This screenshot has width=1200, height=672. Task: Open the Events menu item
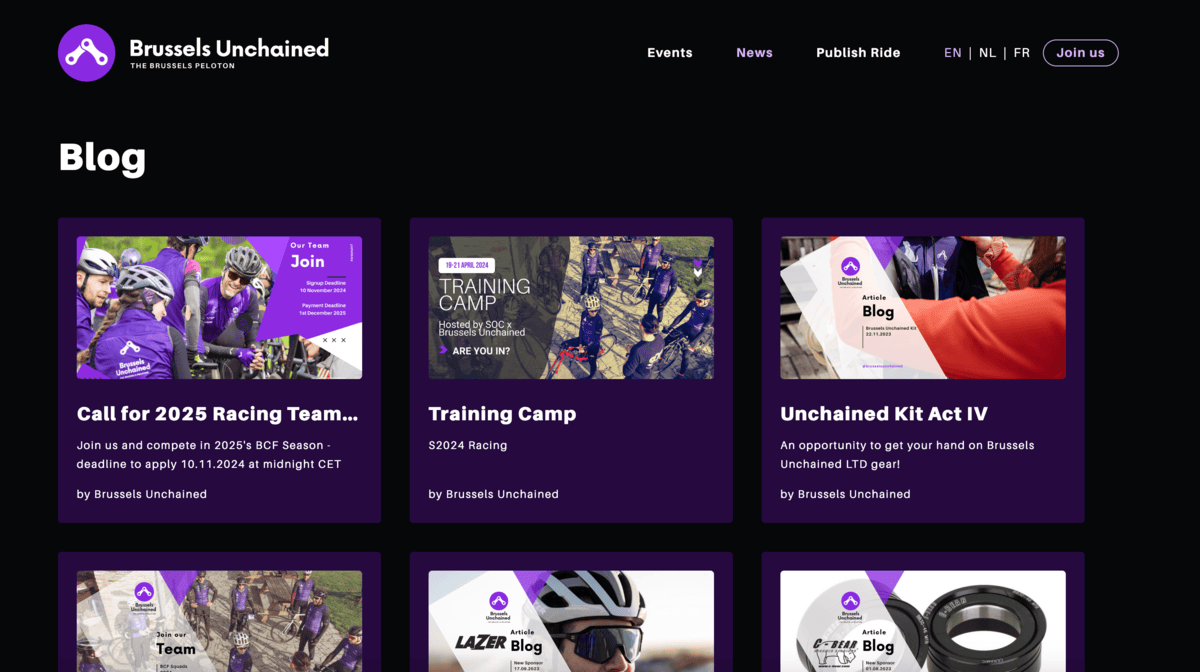click(670, 53)
